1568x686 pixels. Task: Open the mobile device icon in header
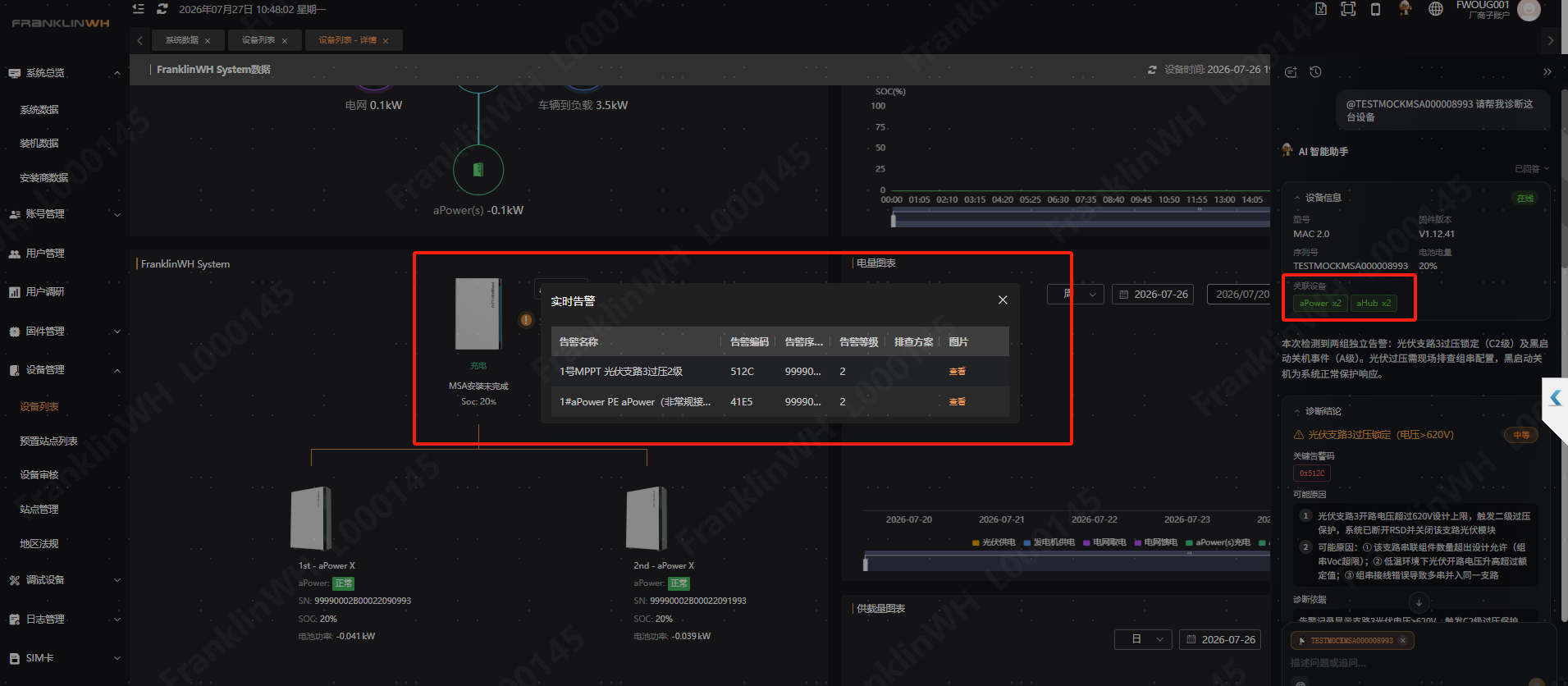pyautogui.click(x=1376, y=9)
